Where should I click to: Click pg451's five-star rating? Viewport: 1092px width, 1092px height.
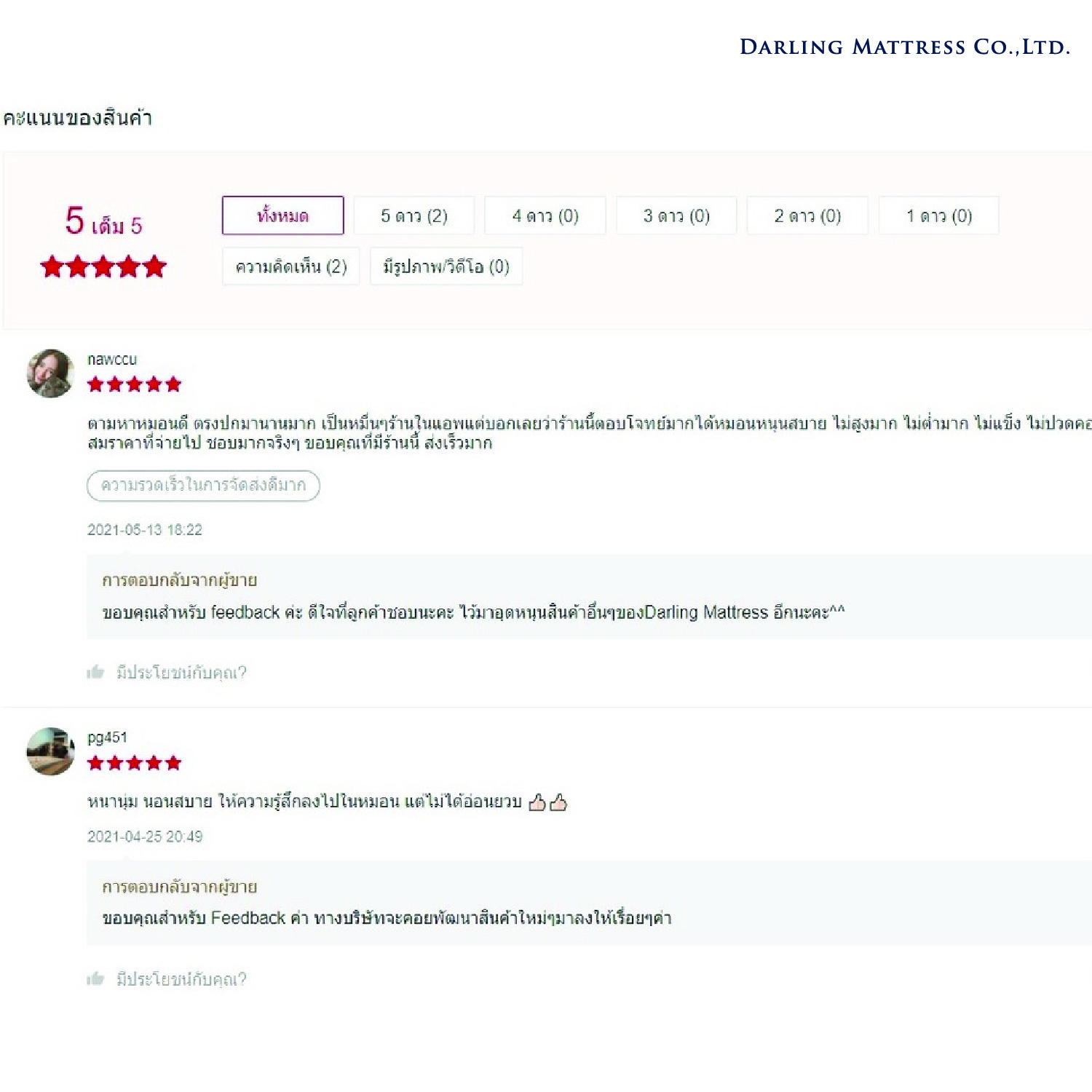[x=134, y=763]
